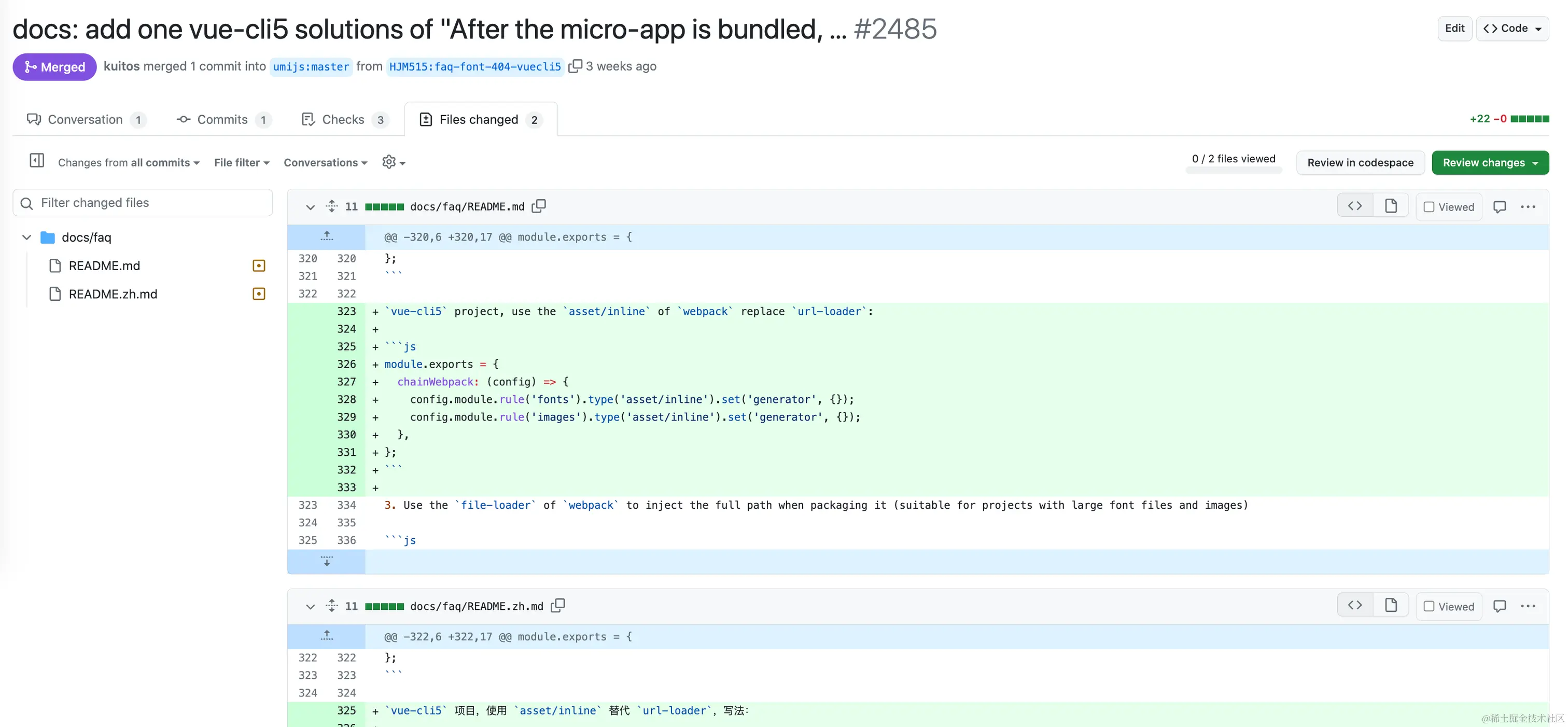Open the modified indicator for README.md in tree
1568x727 pixels.
click(x=259, y=265)
